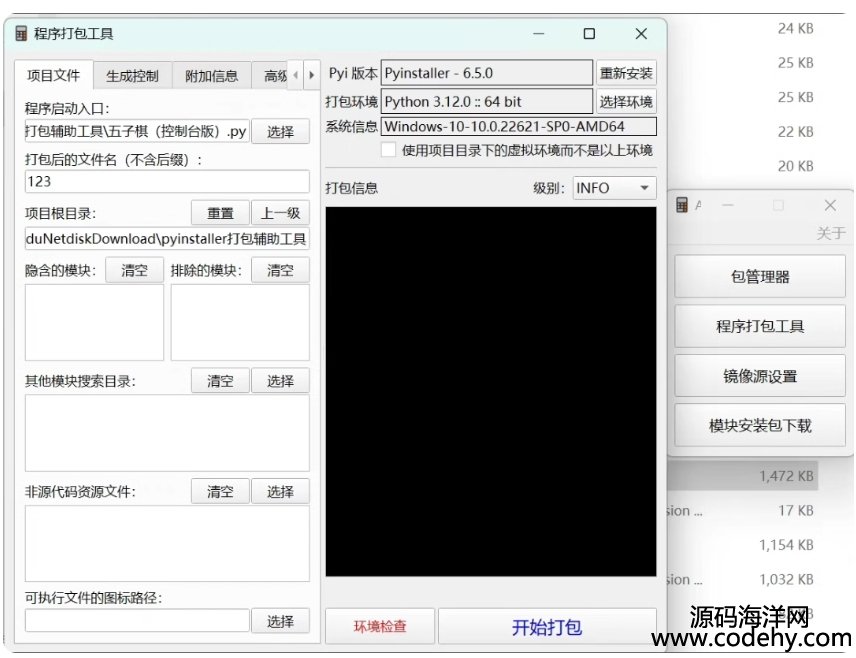The image size is (856, 658).
Task: Minimize the 程序打包工具 window
Action: click(x=539, y=34)
